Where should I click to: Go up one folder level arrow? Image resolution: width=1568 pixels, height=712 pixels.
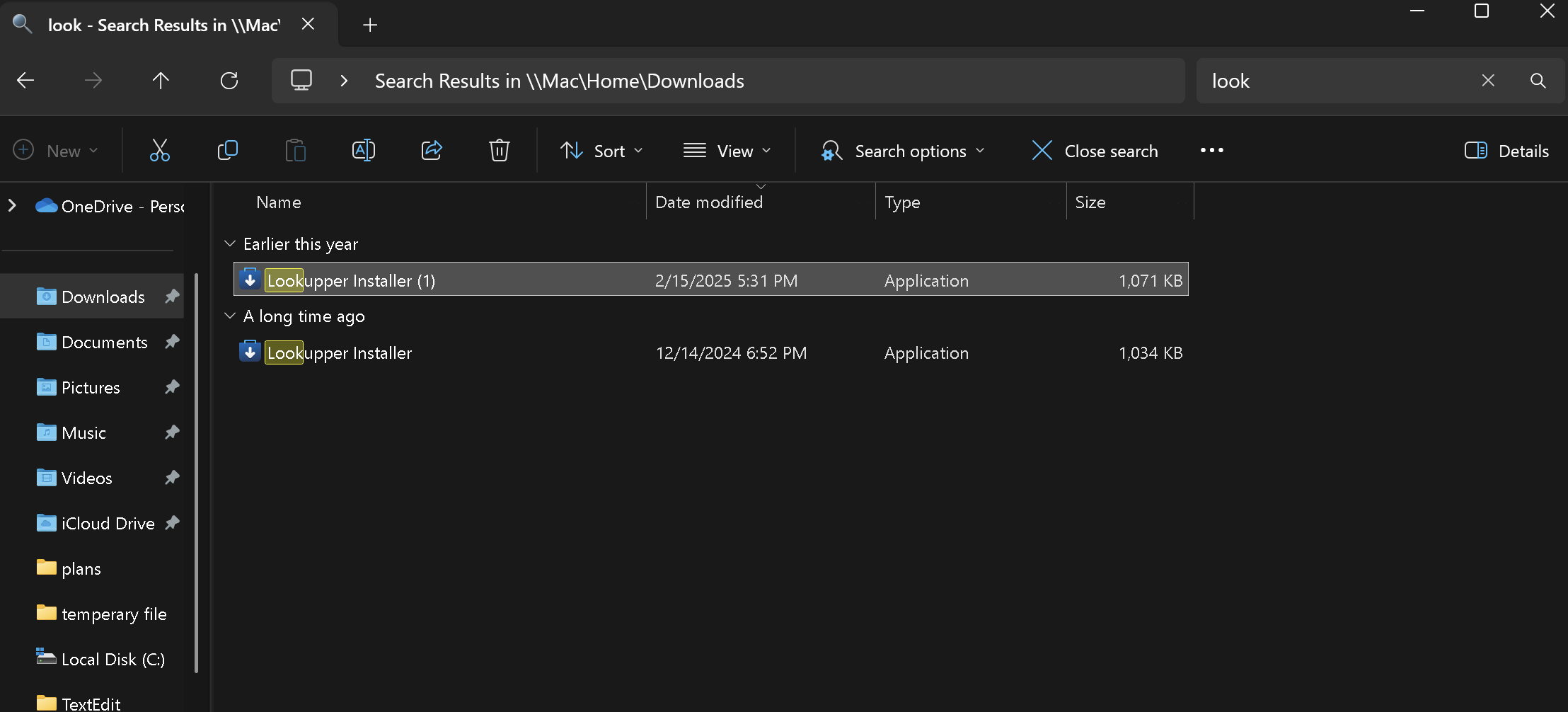(161, 81)
